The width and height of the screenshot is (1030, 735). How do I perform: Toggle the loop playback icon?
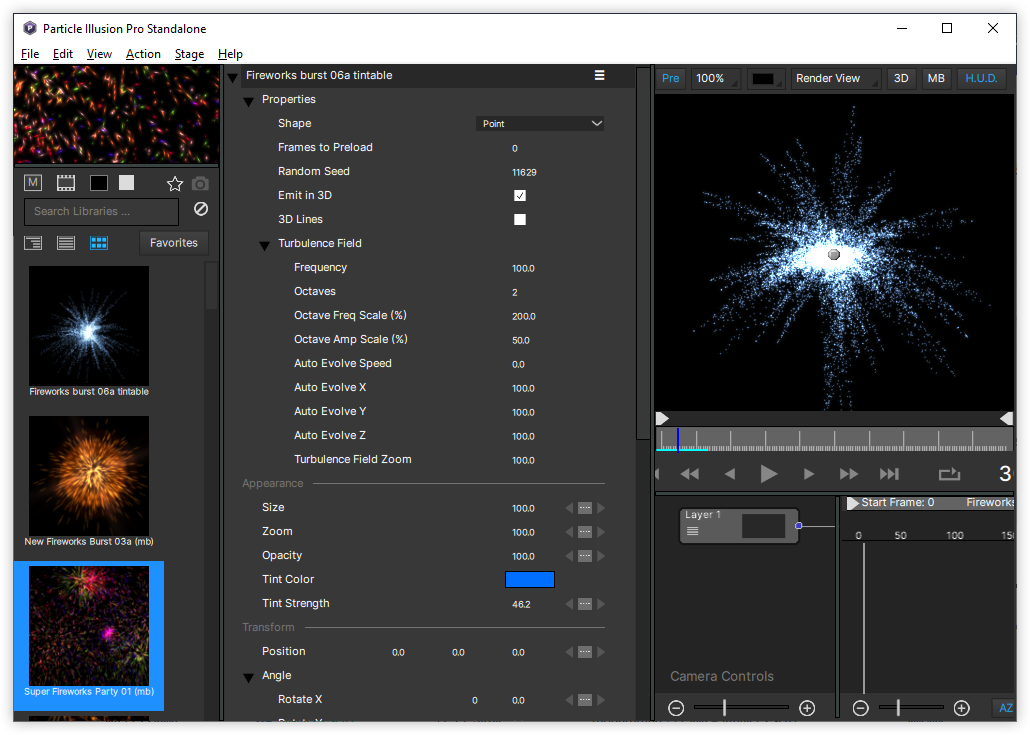[x=949, y=474]
